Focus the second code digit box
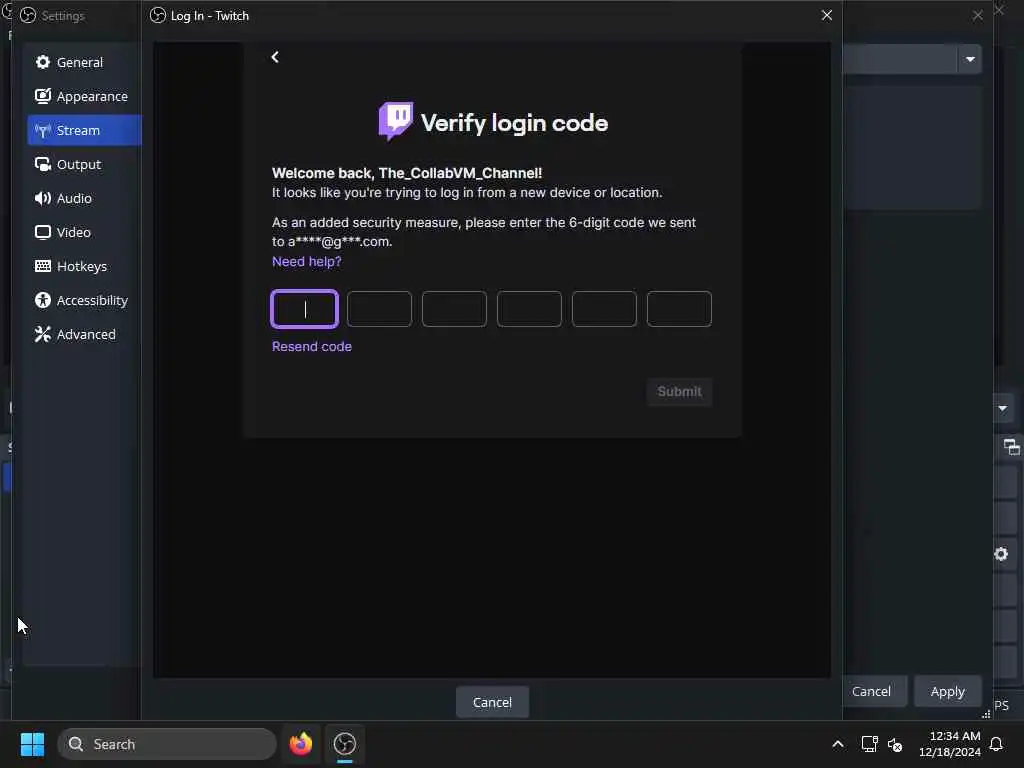 pyautogui.click(x=379, y=309)
